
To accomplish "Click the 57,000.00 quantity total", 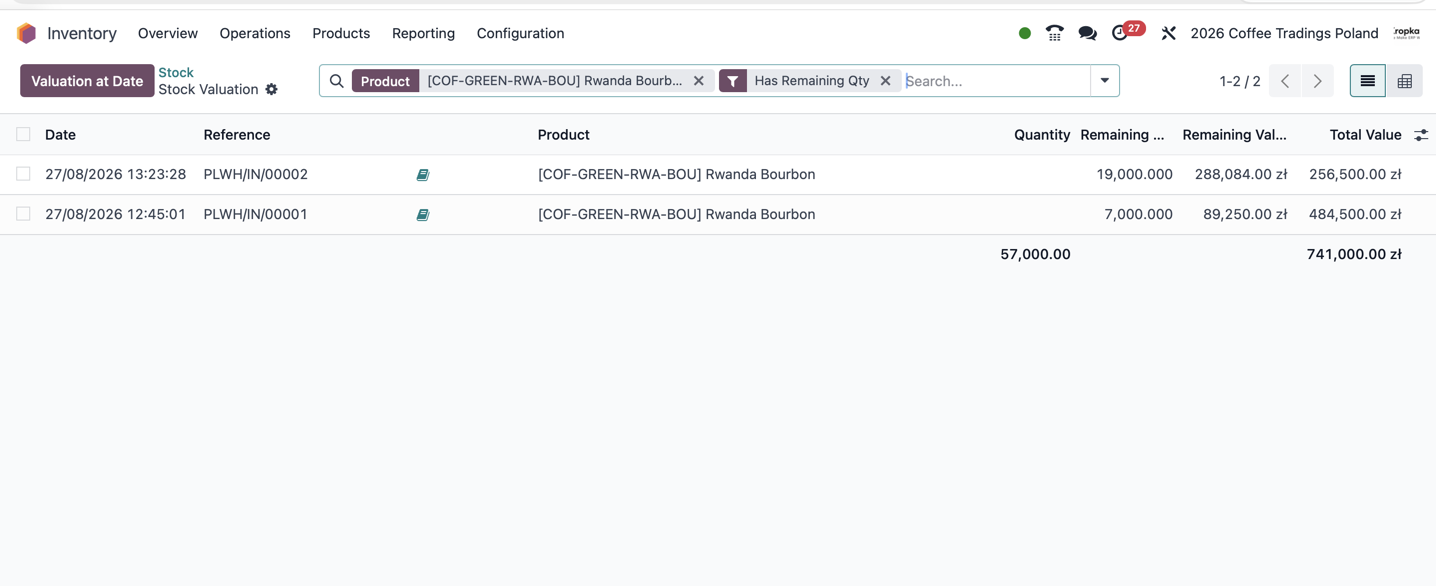I will tap(1036, 254).
